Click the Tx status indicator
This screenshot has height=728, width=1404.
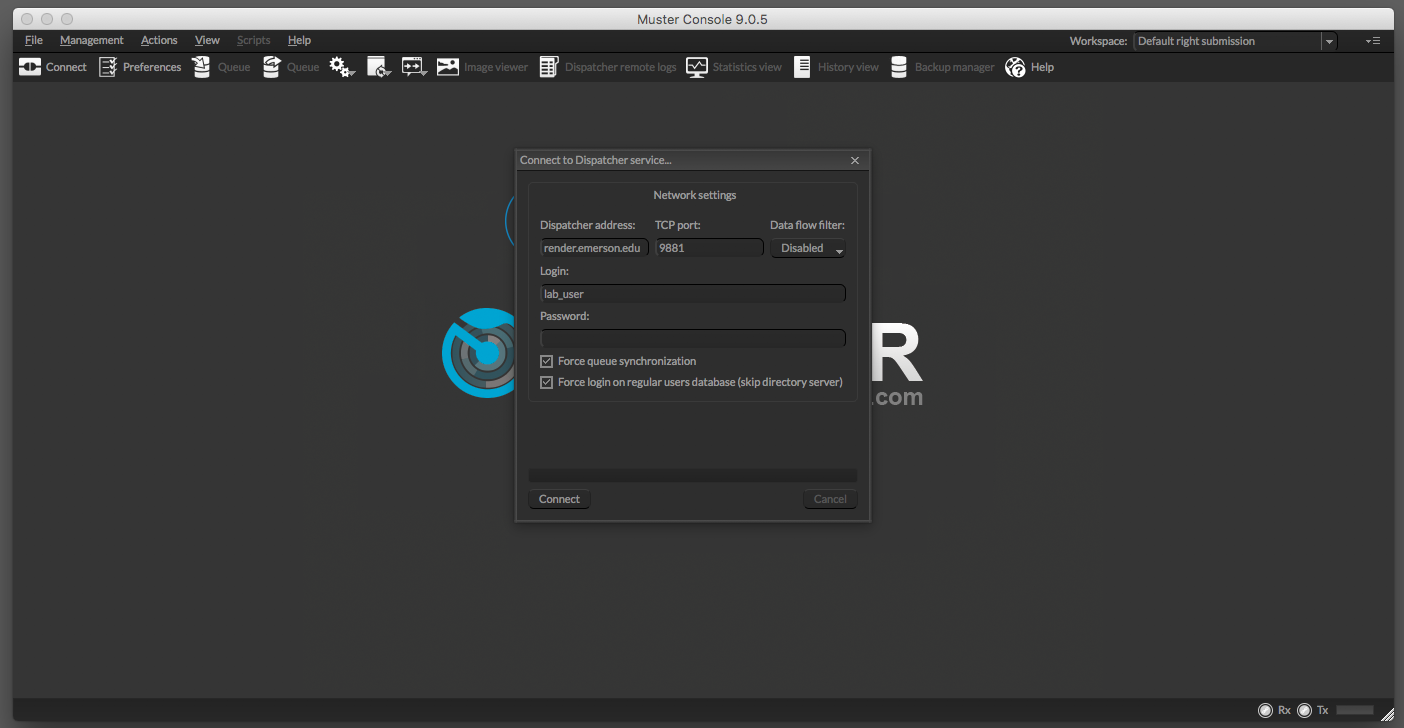[1304, 710]
